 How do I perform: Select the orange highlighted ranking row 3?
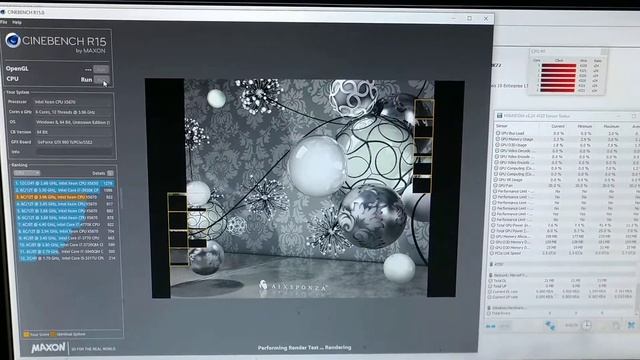[64, 197]
